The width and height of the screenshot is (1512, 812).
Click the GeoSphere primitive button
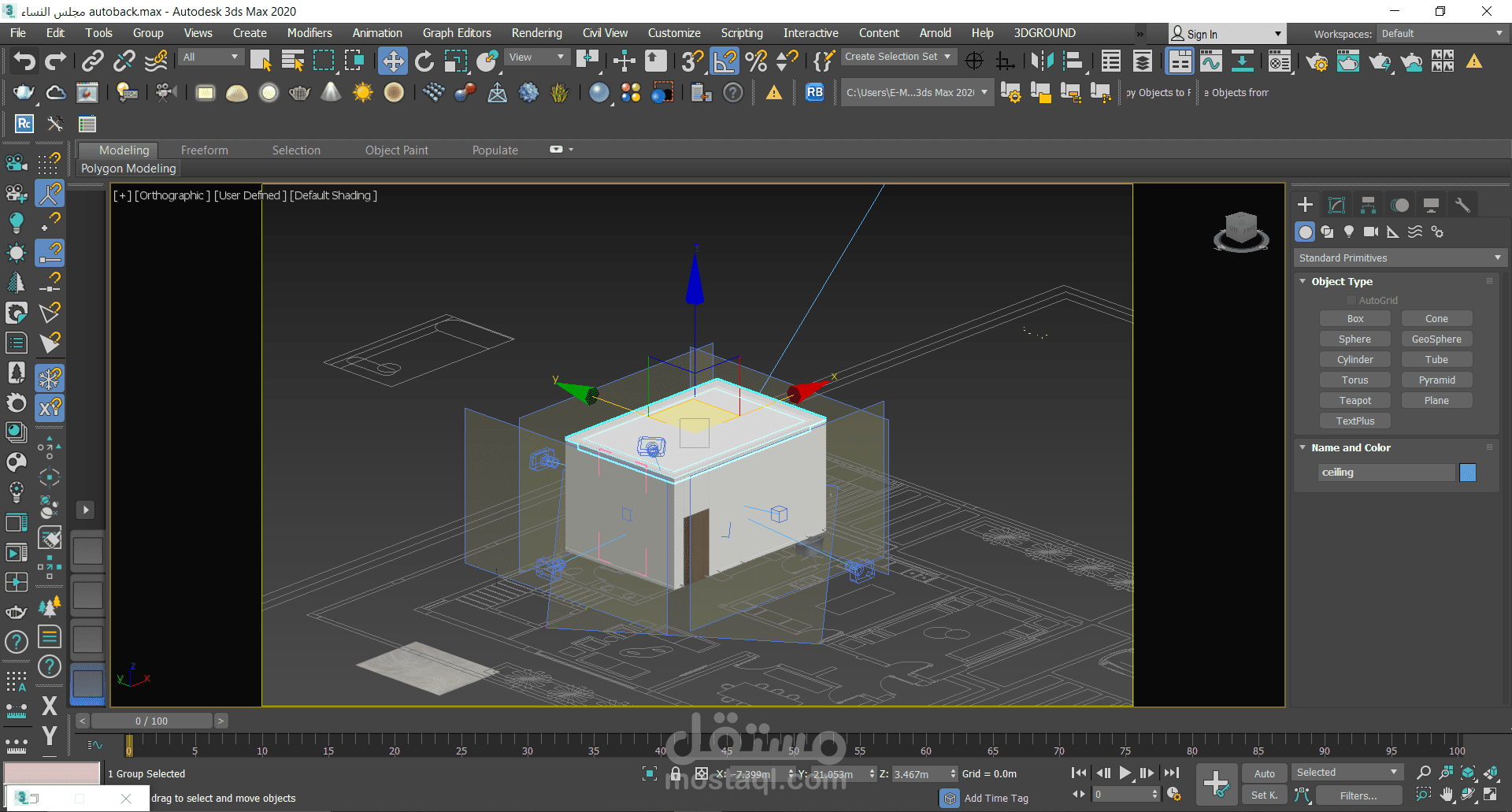pyautogui.click(x=1436, y=339)
